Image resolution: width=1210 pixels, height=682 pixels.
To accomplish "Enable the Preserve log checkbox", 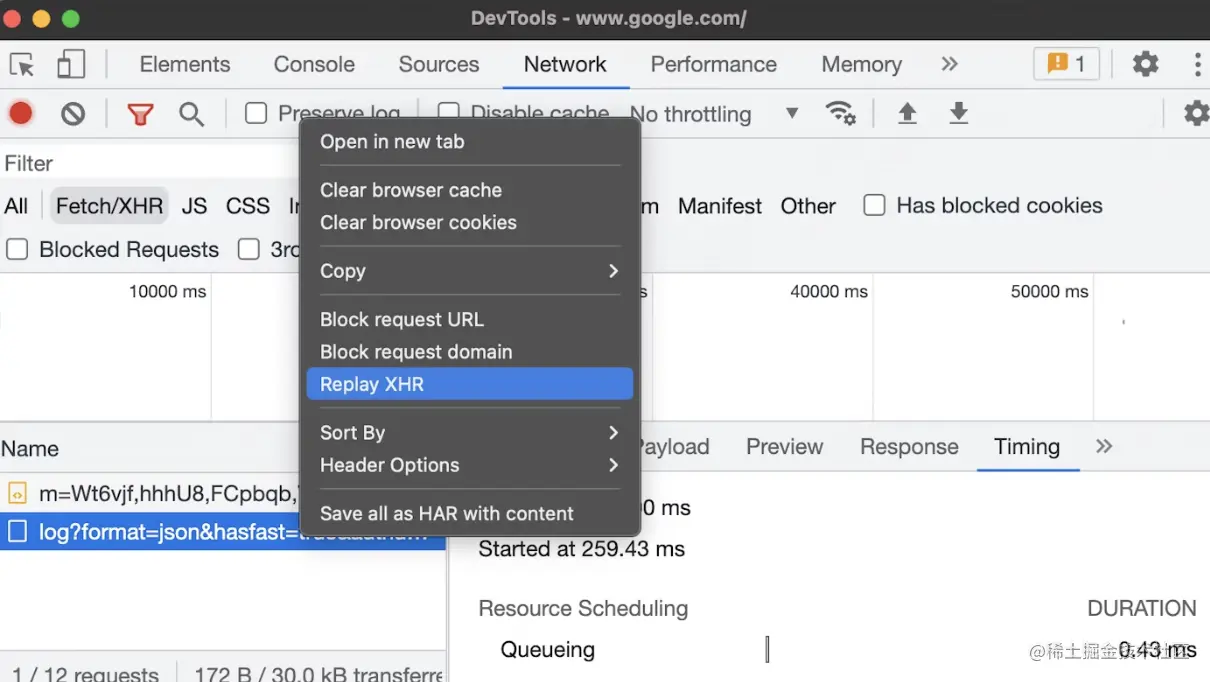I will (257, 113).
